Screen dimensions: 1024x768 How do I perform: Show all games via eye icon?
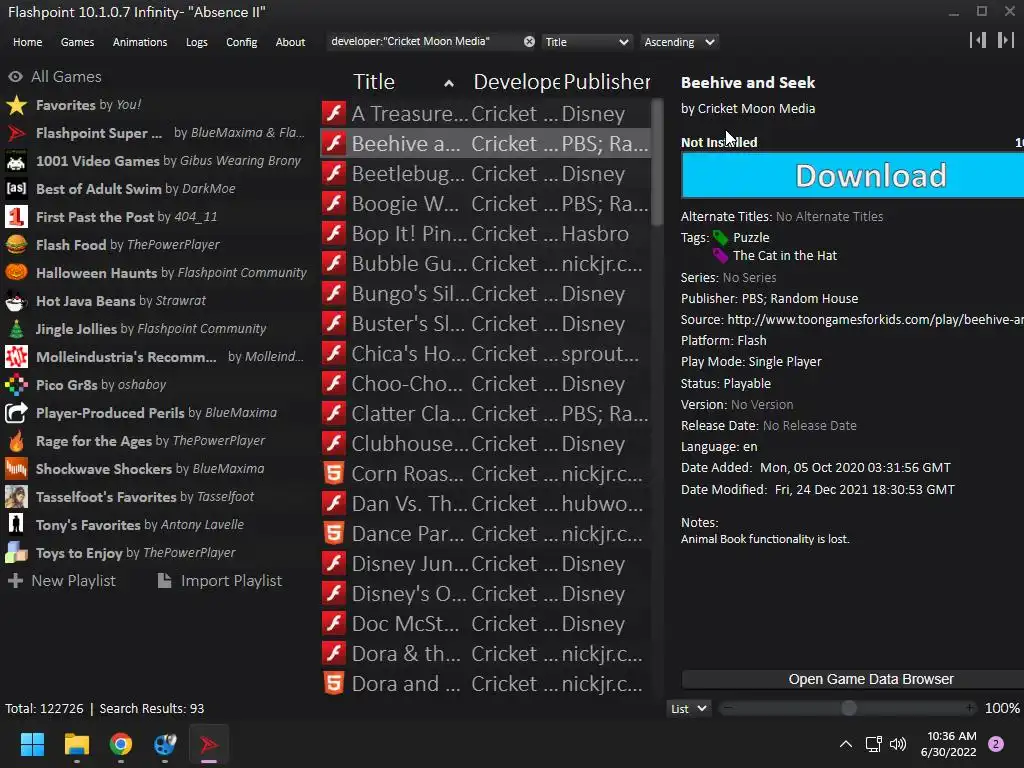(15, 77)
